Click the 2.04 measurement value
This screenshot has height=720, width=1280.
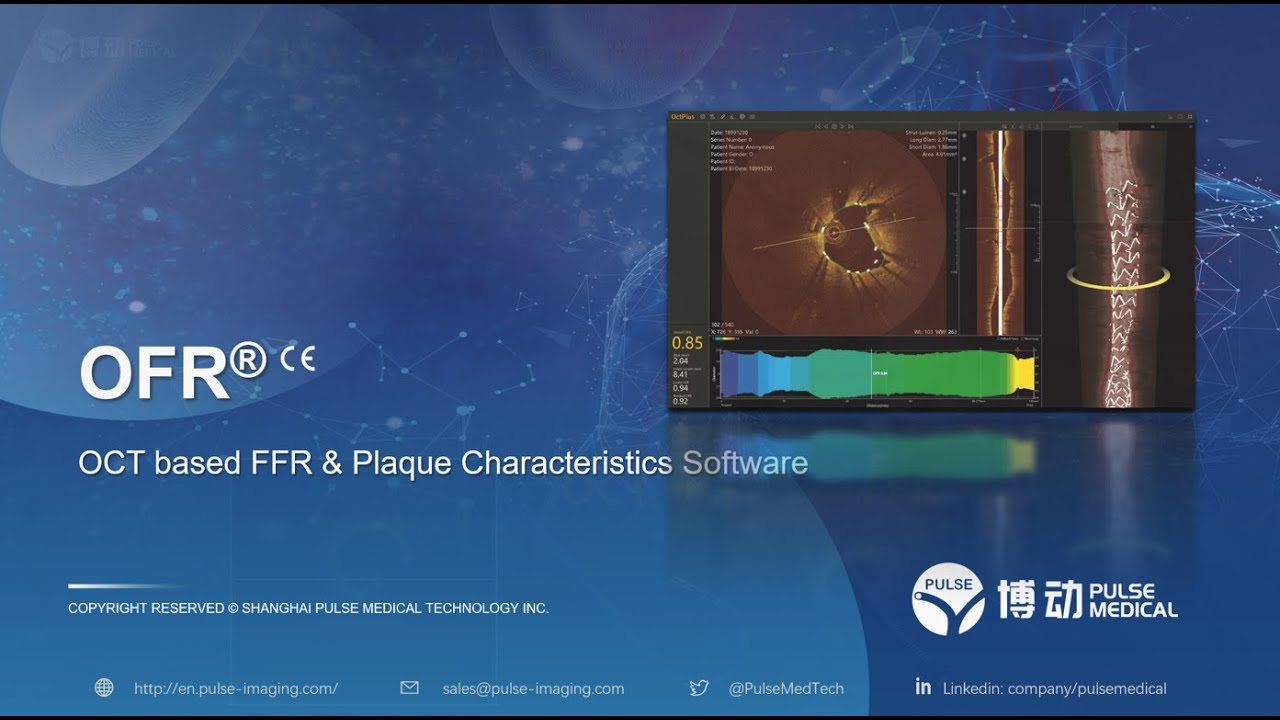[x=680, y=361]
